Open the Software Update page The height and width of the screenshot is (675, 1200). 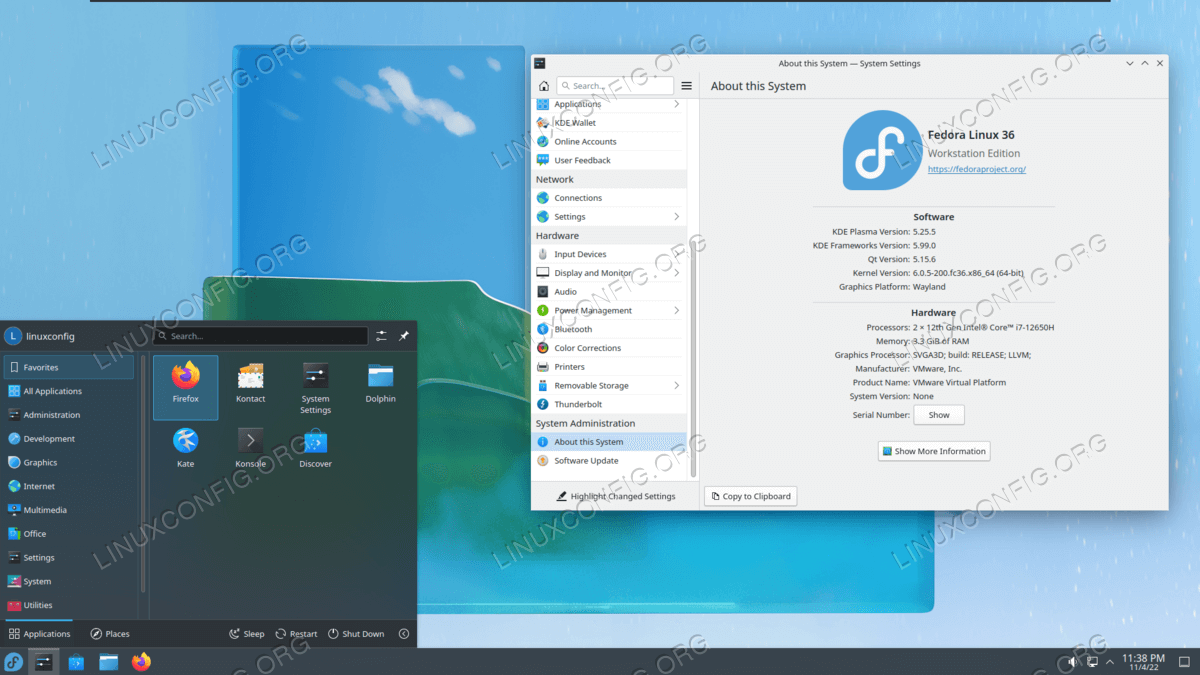point(609,461)
